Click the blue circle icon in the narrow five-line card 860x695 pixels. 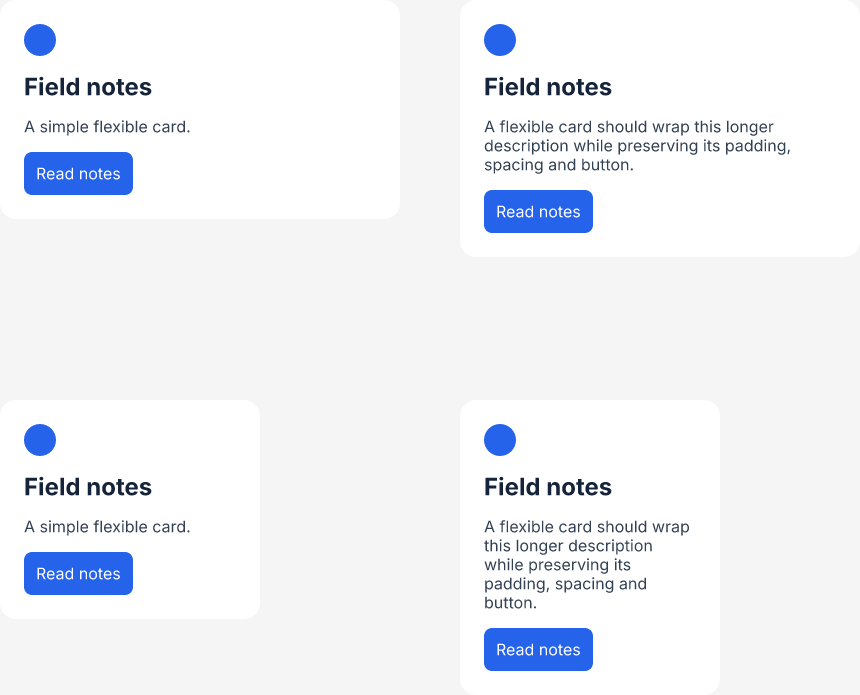point(500,440)
